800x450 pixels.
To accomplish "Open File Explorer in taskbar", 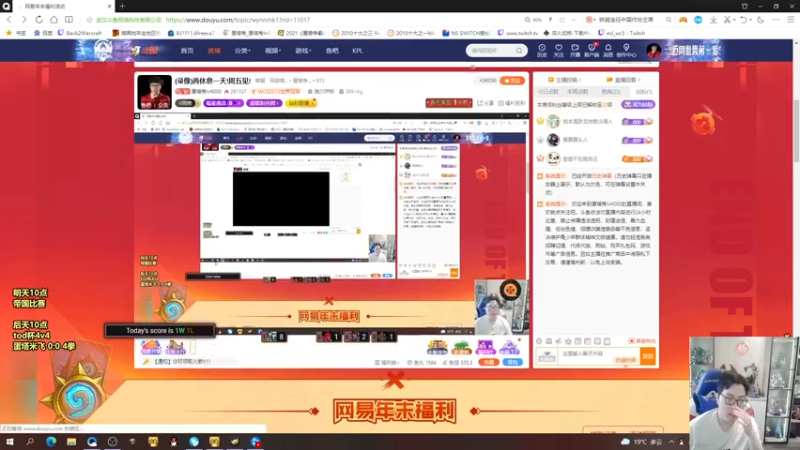I will point(71,442).
